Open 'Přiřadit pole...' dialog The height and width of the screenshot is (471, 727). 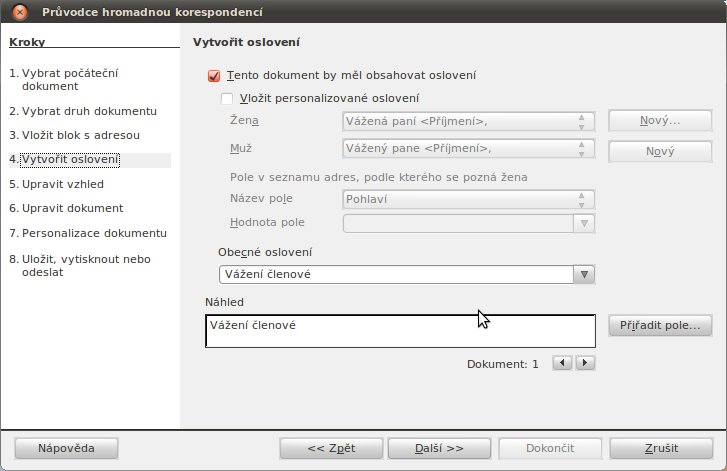tap(660, 325)
